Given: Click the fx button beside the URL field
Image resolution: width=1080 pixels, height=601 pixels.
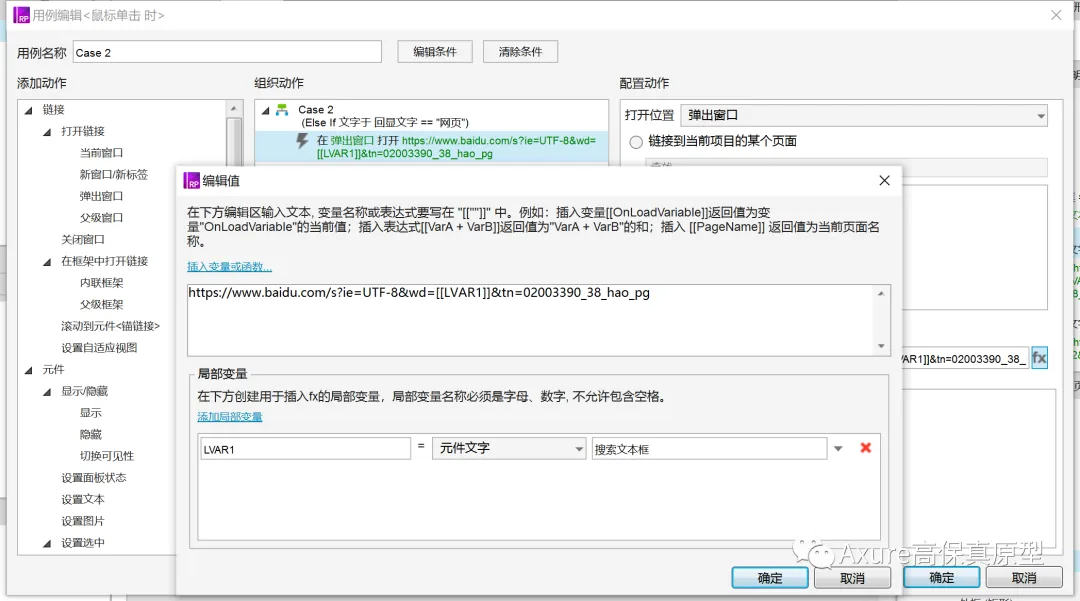Looking at the screenshot, I should tap(1039, 358).
